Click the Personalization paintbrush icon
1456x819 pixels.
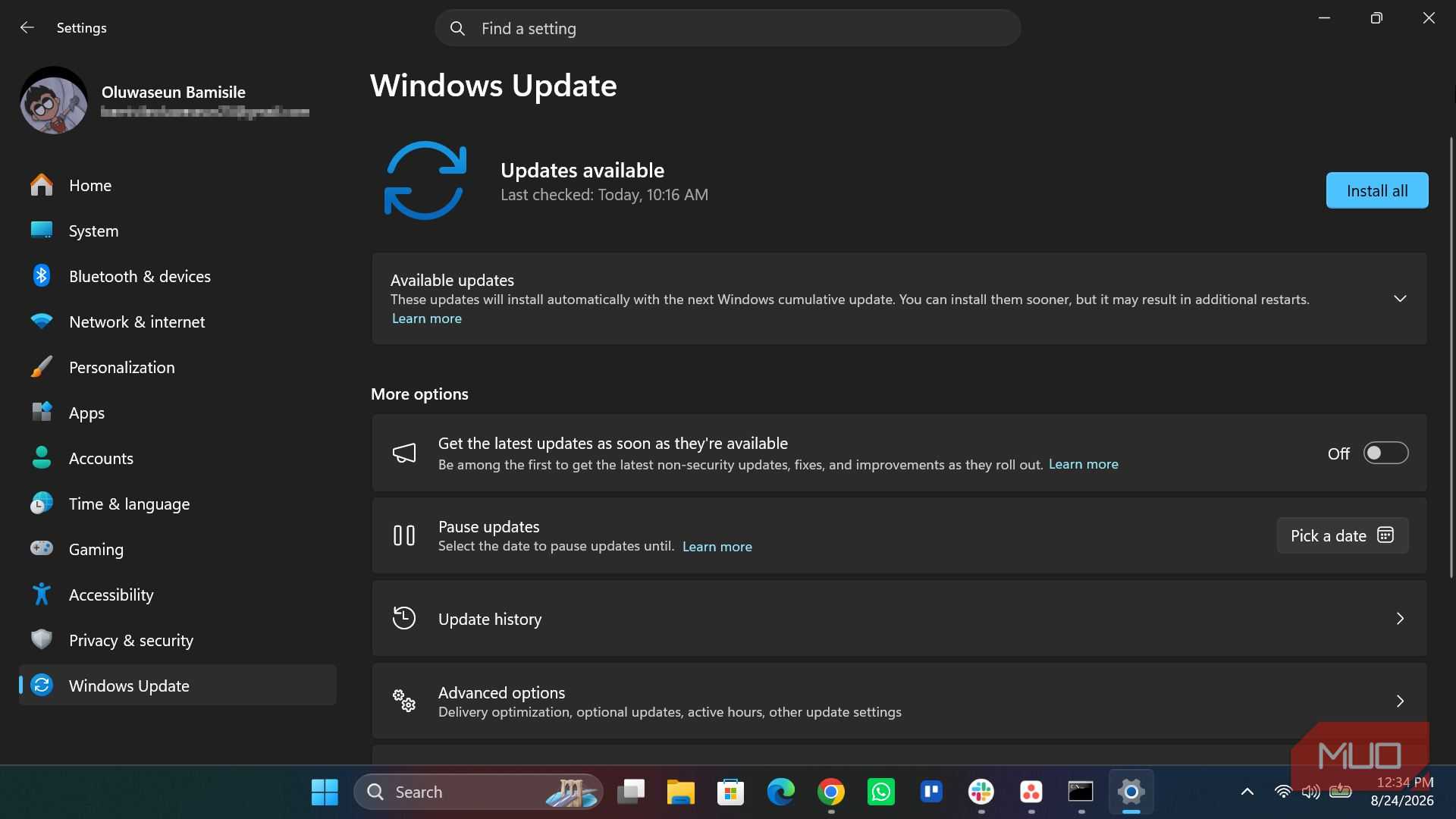click(42, 367)
